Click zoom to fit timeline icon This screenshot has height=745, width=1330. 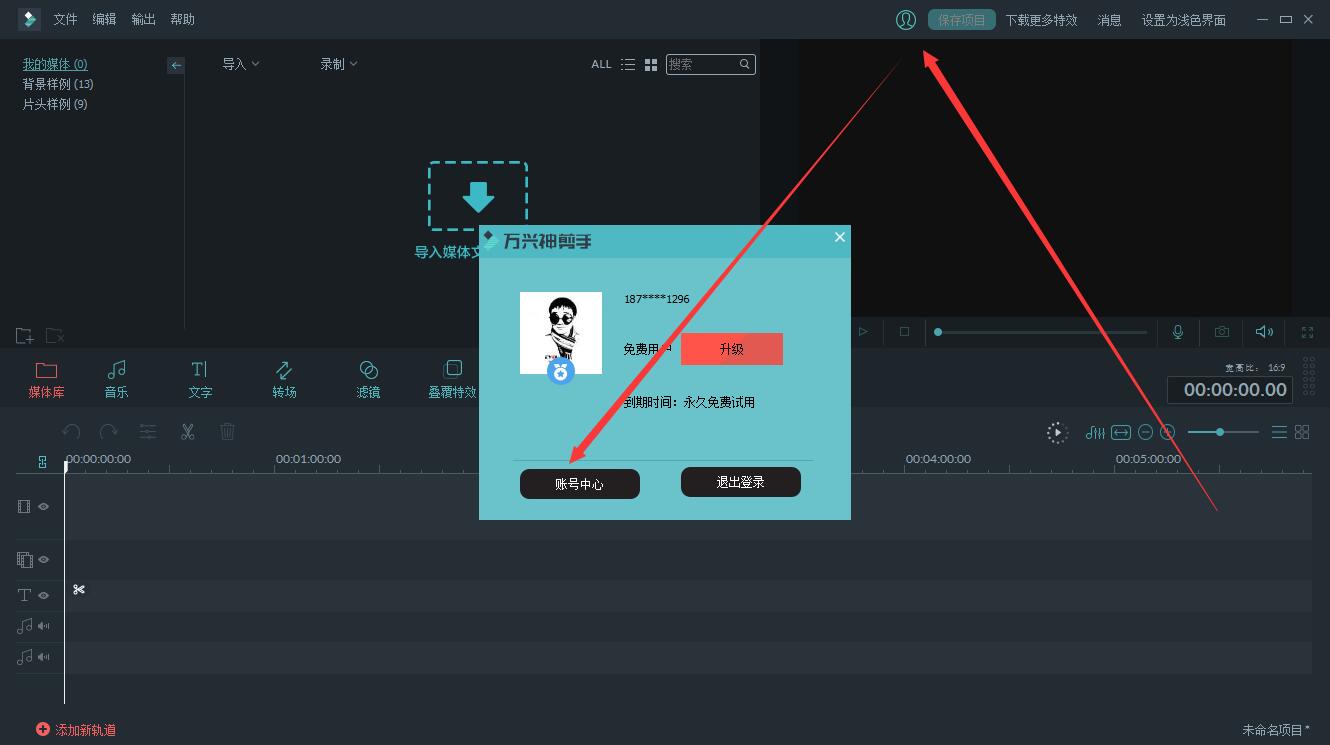click(1121, 432)
